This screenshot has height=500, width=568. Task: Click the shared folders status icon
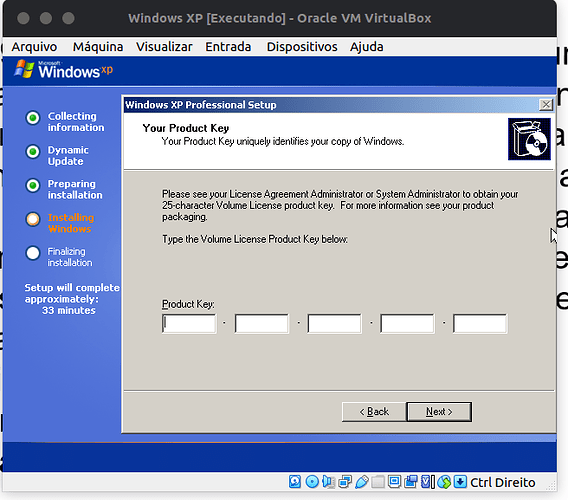[378, 482]
